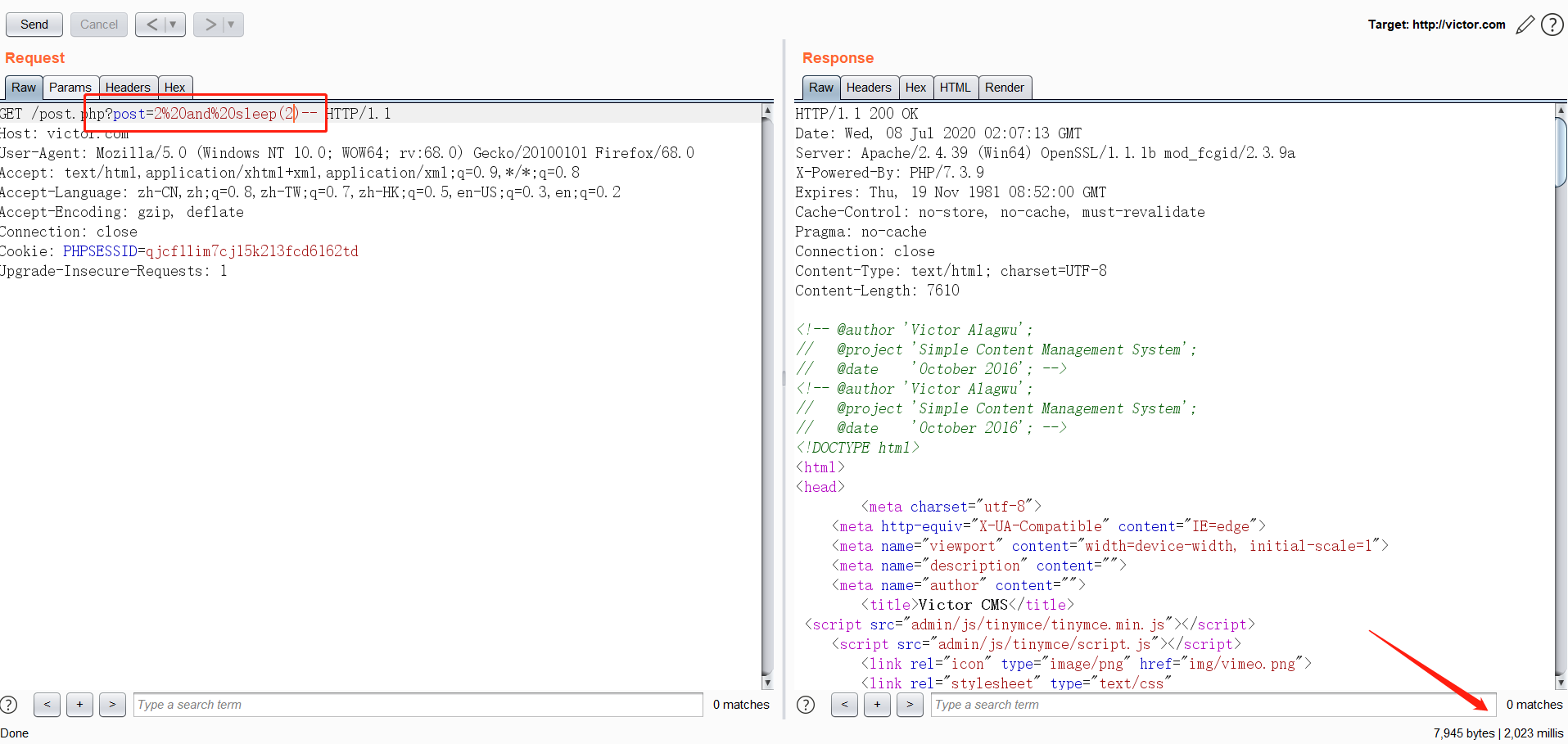Open help via top-right question mark icon
Image resolution: width=1568 pixels, height=744 pixels.
click(1552, 25)
